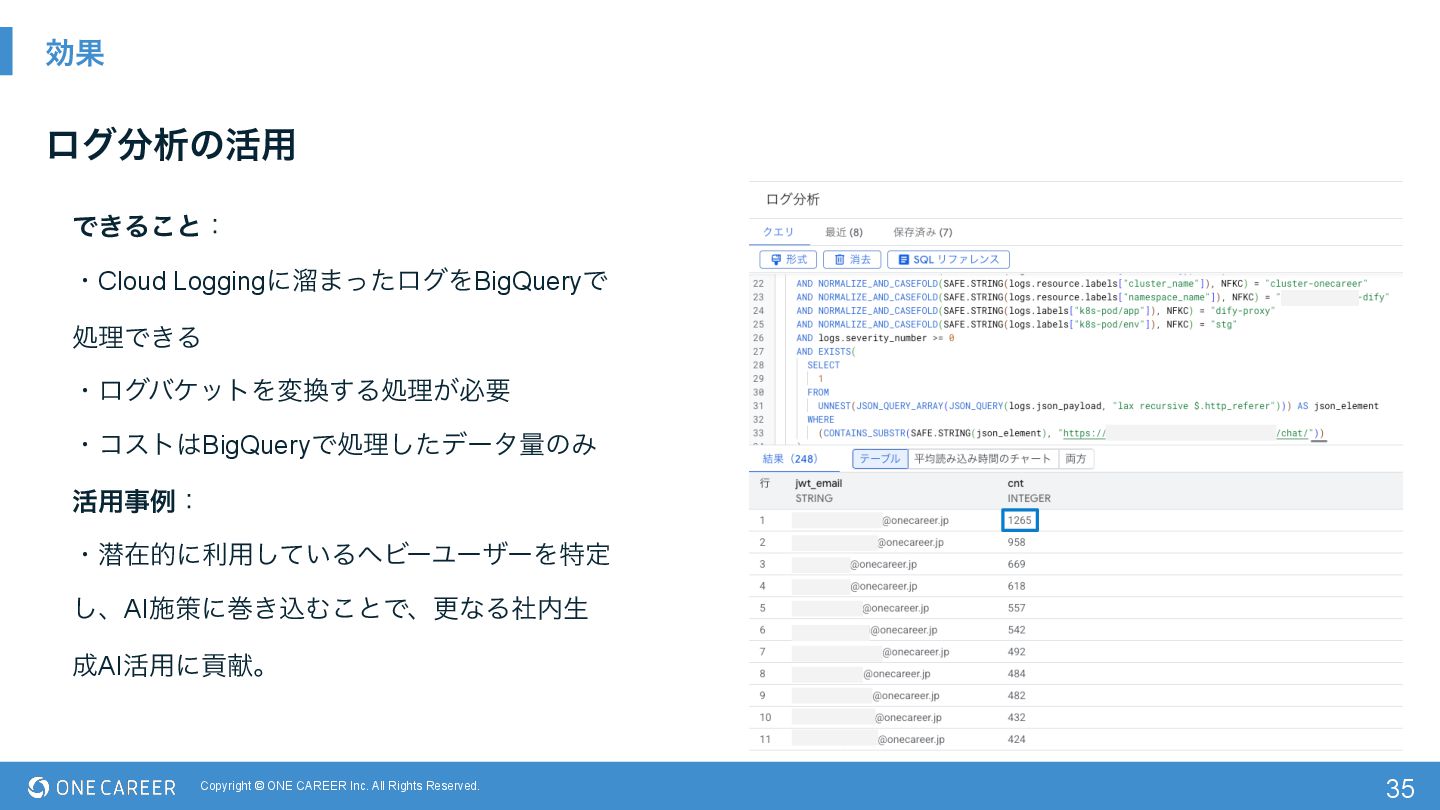Select the テーブル view tab
Screen dimensions: 1440x810
(x=880, y=458)
